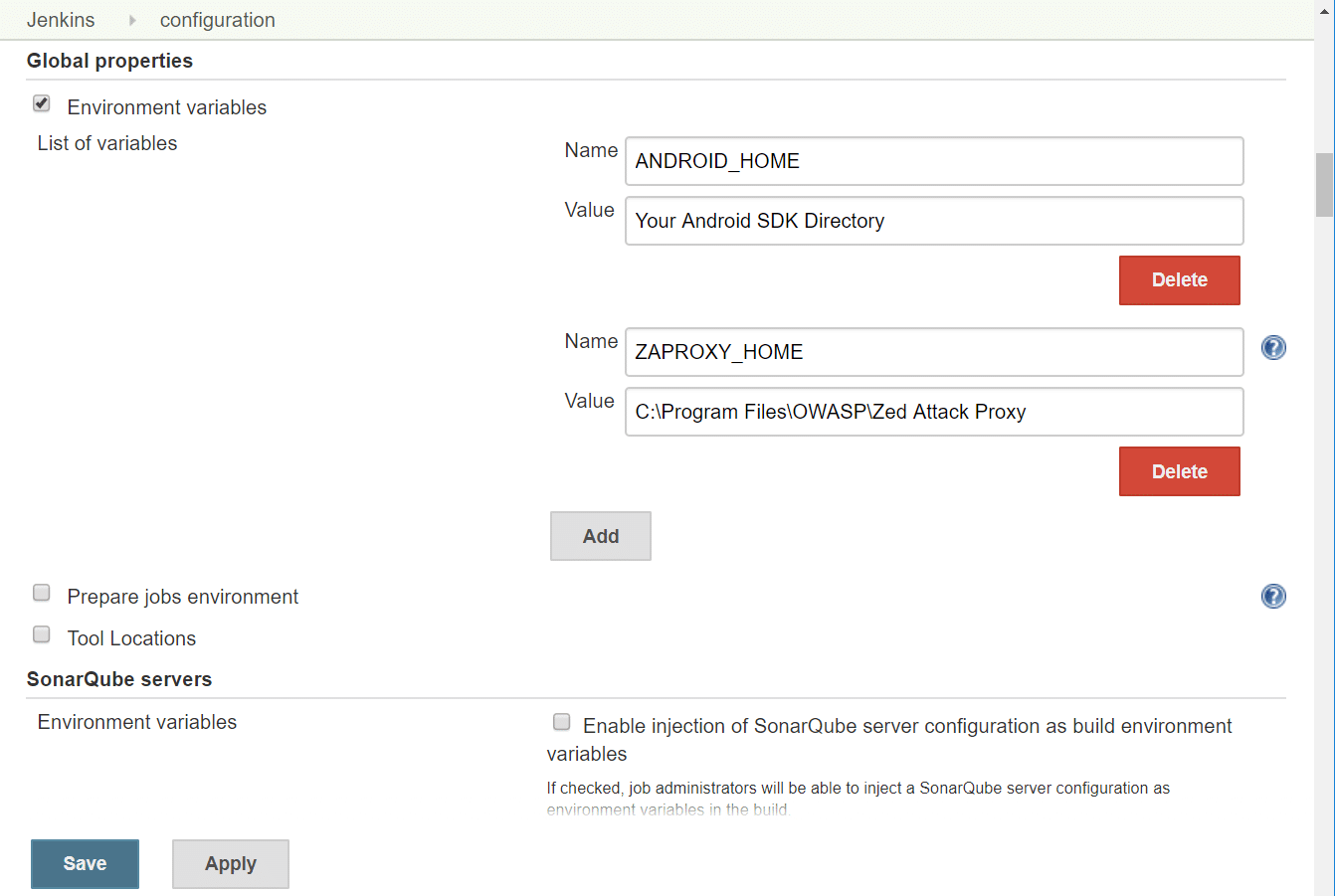Select the ZAPROXY_HOME name field

coord(933,352)
